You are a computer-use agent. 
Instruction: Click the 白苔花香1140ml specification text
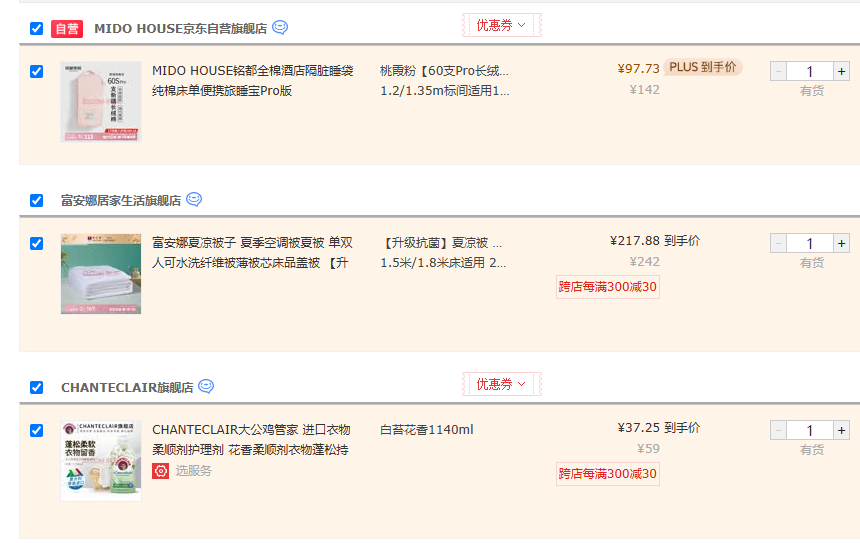[x=427, y=429]
